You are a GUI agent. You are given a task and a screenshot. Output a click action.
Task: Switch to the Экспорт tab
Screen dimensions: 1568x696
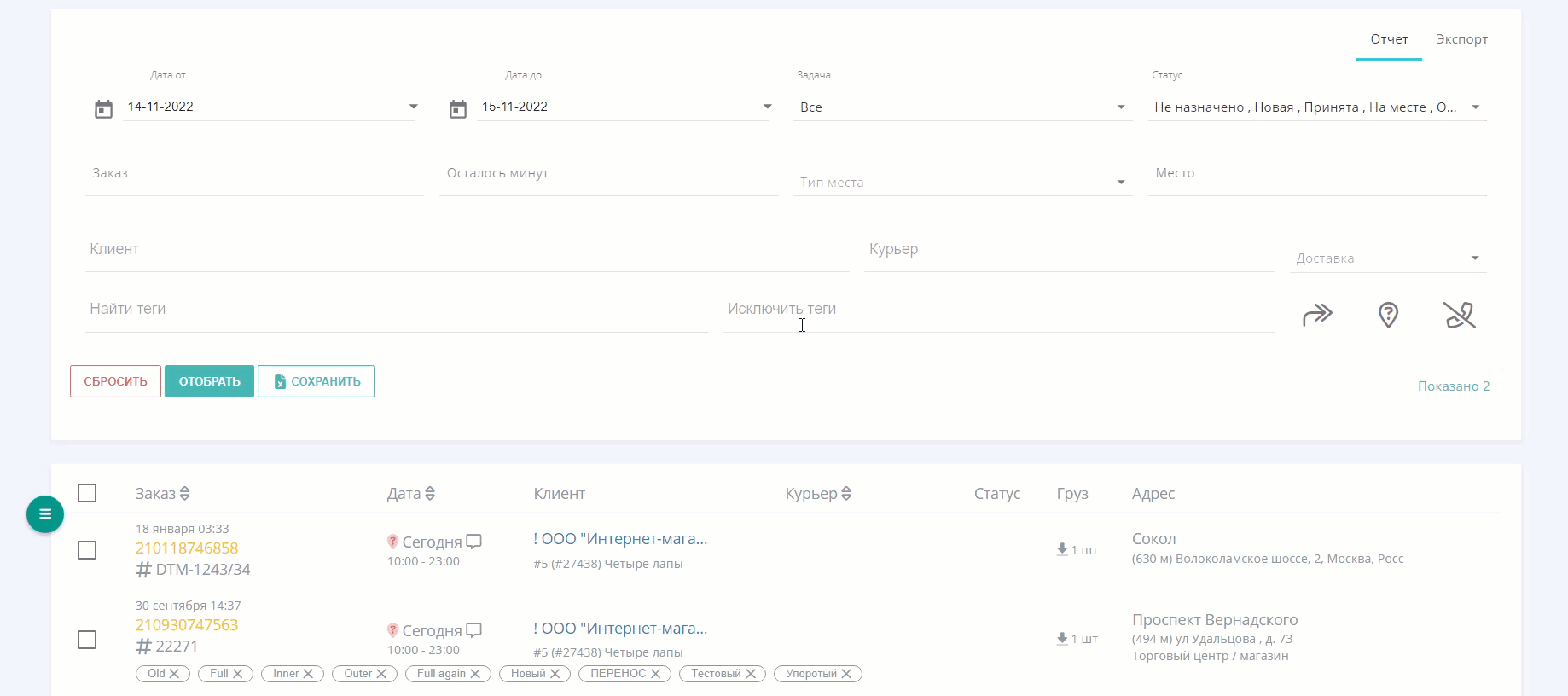pos(1462,39)
